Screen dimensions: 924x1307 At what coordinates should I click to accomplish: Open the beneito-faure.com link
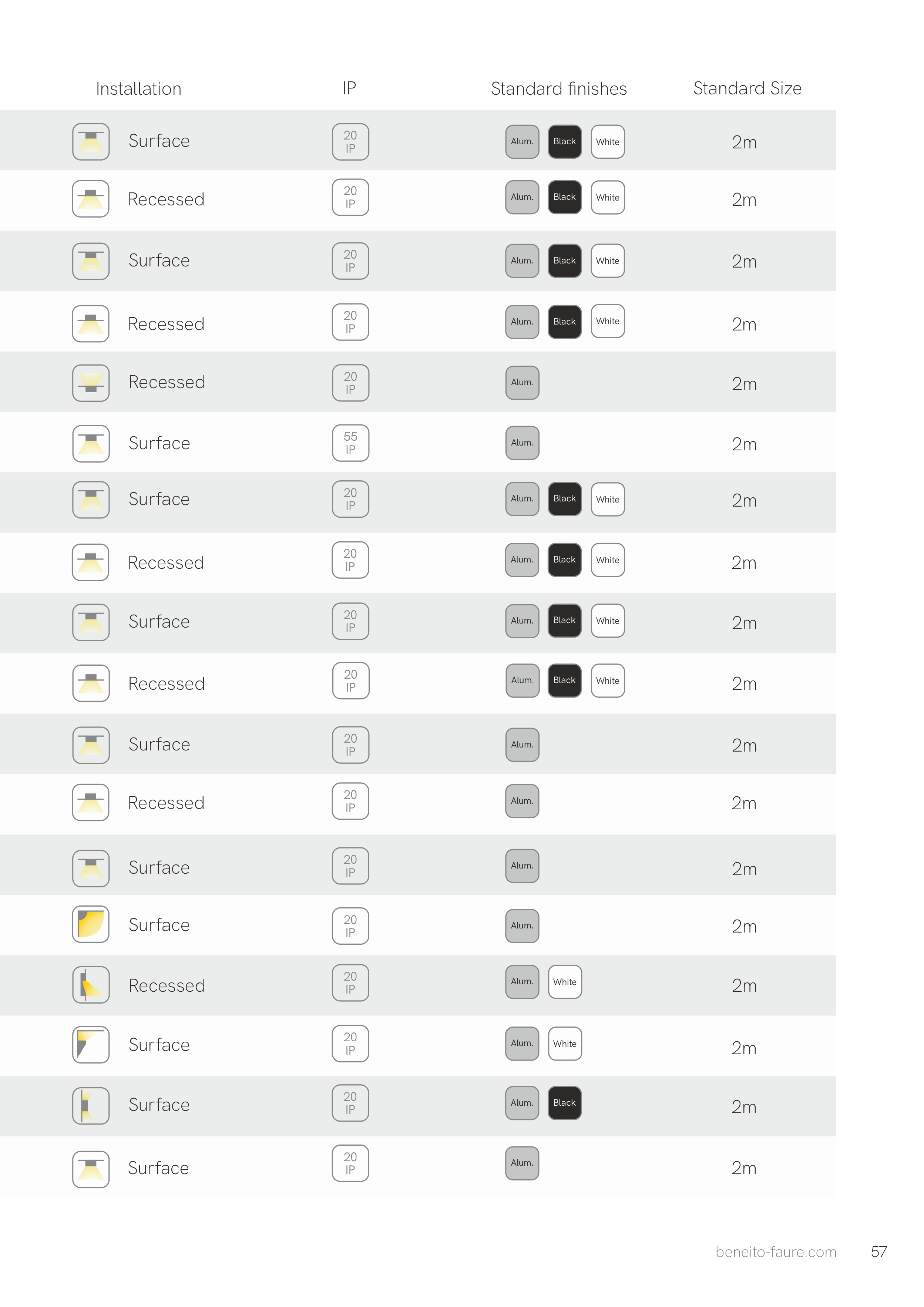point(775,1252)
